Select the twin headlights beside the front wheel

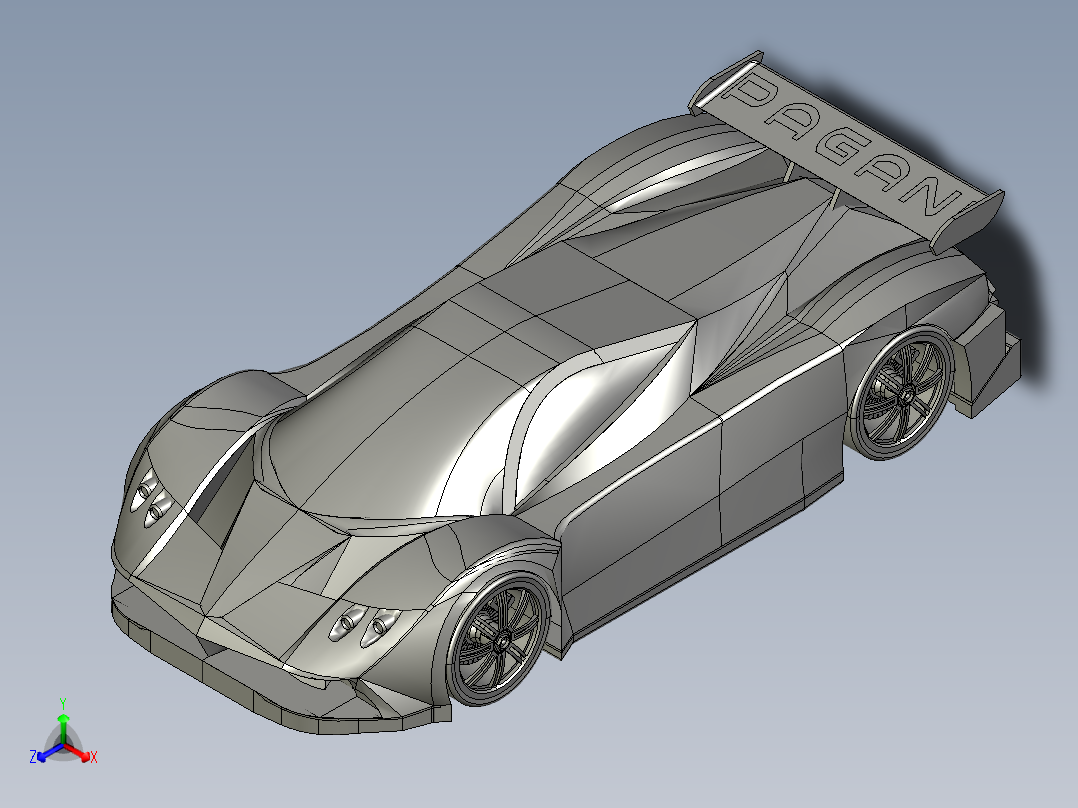click(x=365, y=626)
